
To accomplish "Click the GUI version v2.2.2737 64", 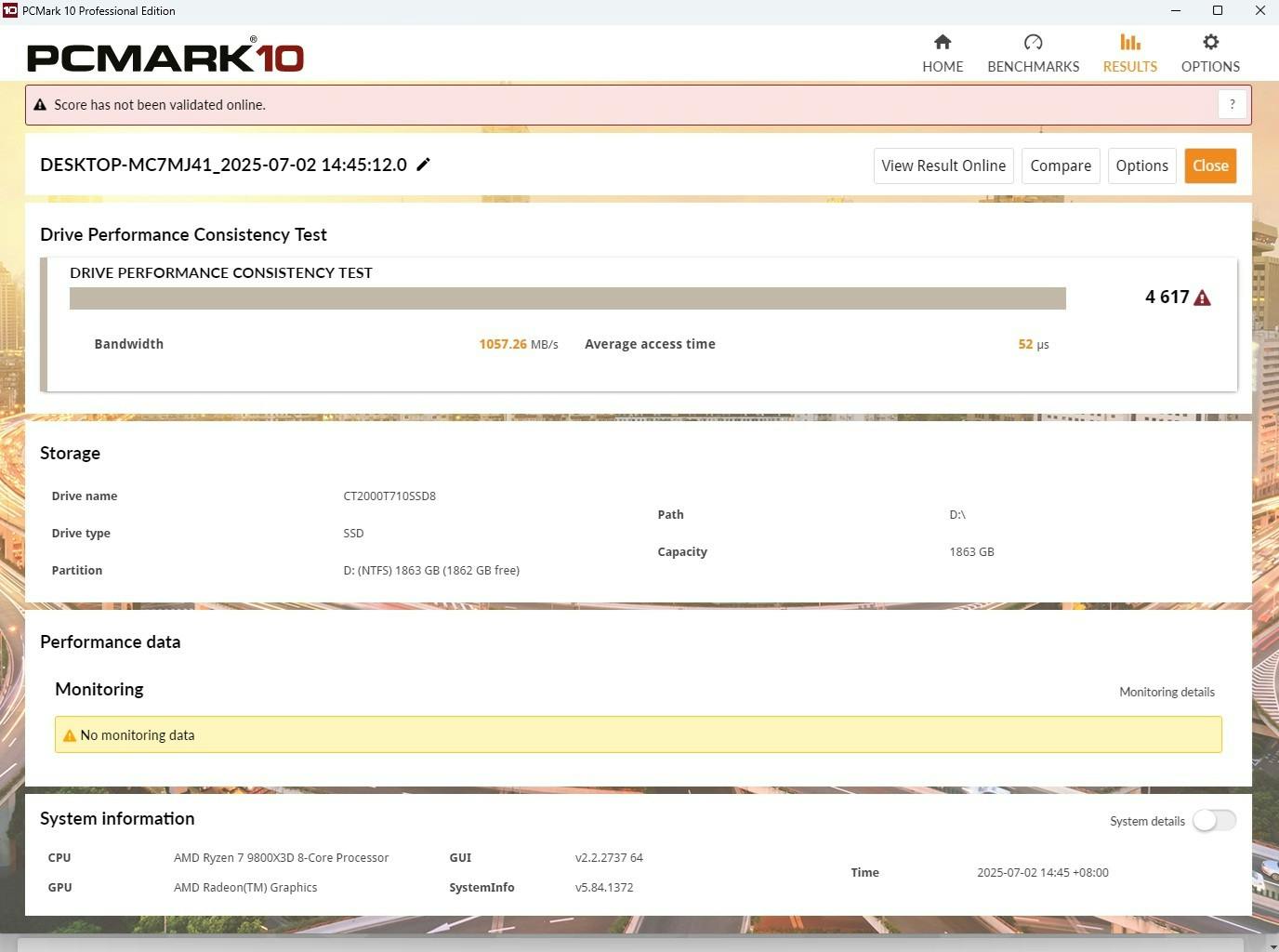I will tap(609, 857).
